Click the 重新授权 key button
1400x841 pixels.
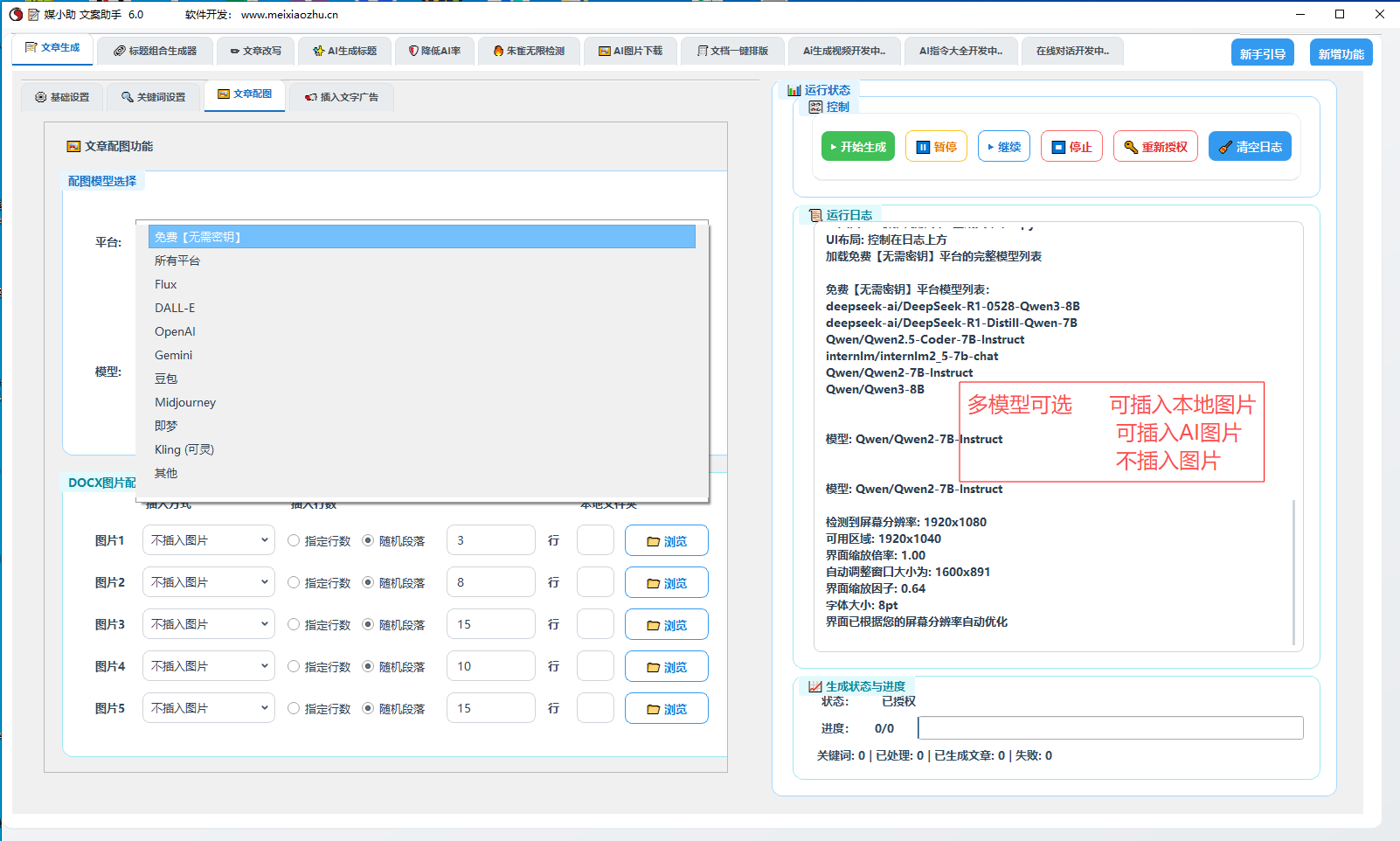[x=1155, y=147]
